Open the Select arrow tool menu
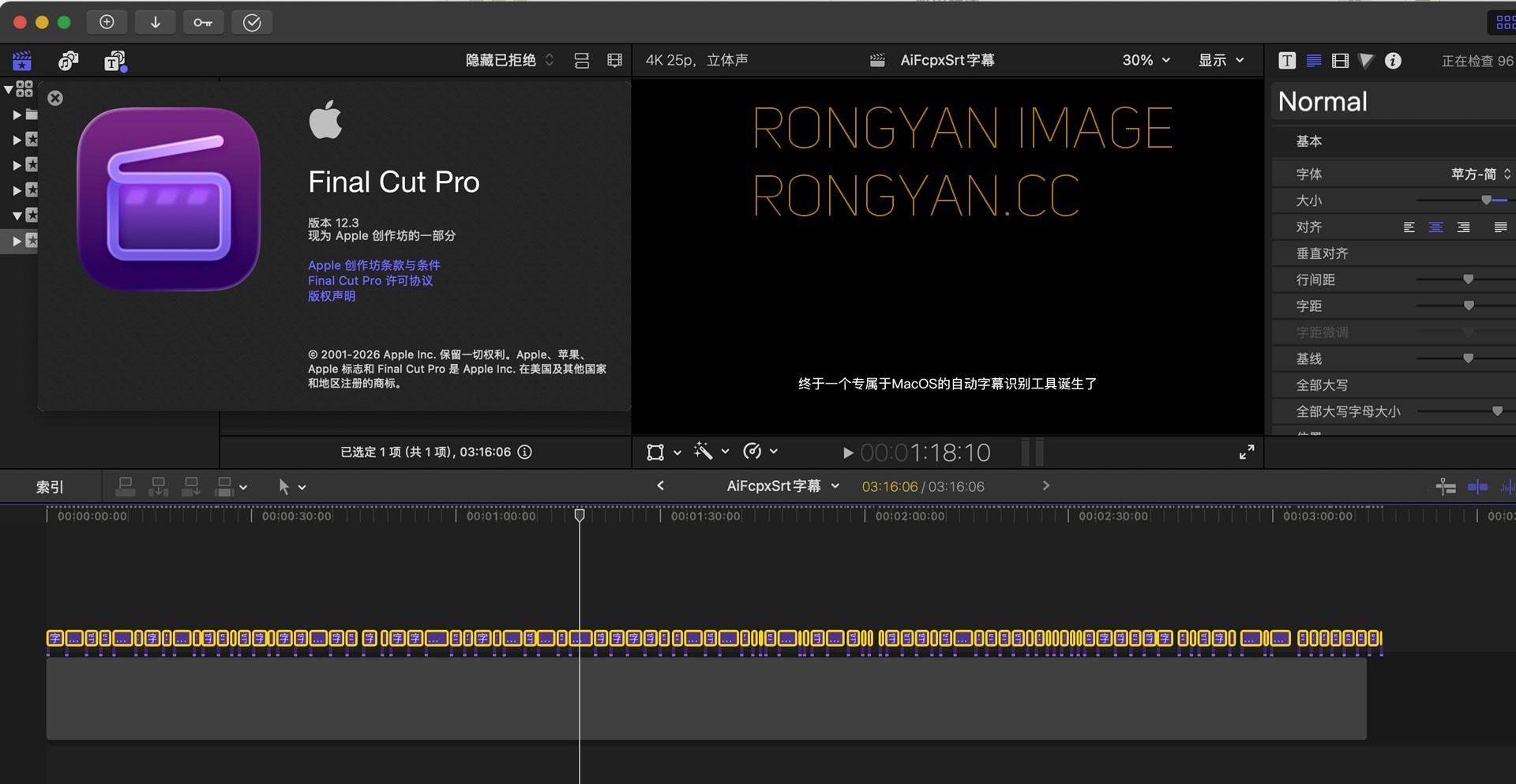Image resolution: width=1516 pixels, height=784 pixels. 291,487
